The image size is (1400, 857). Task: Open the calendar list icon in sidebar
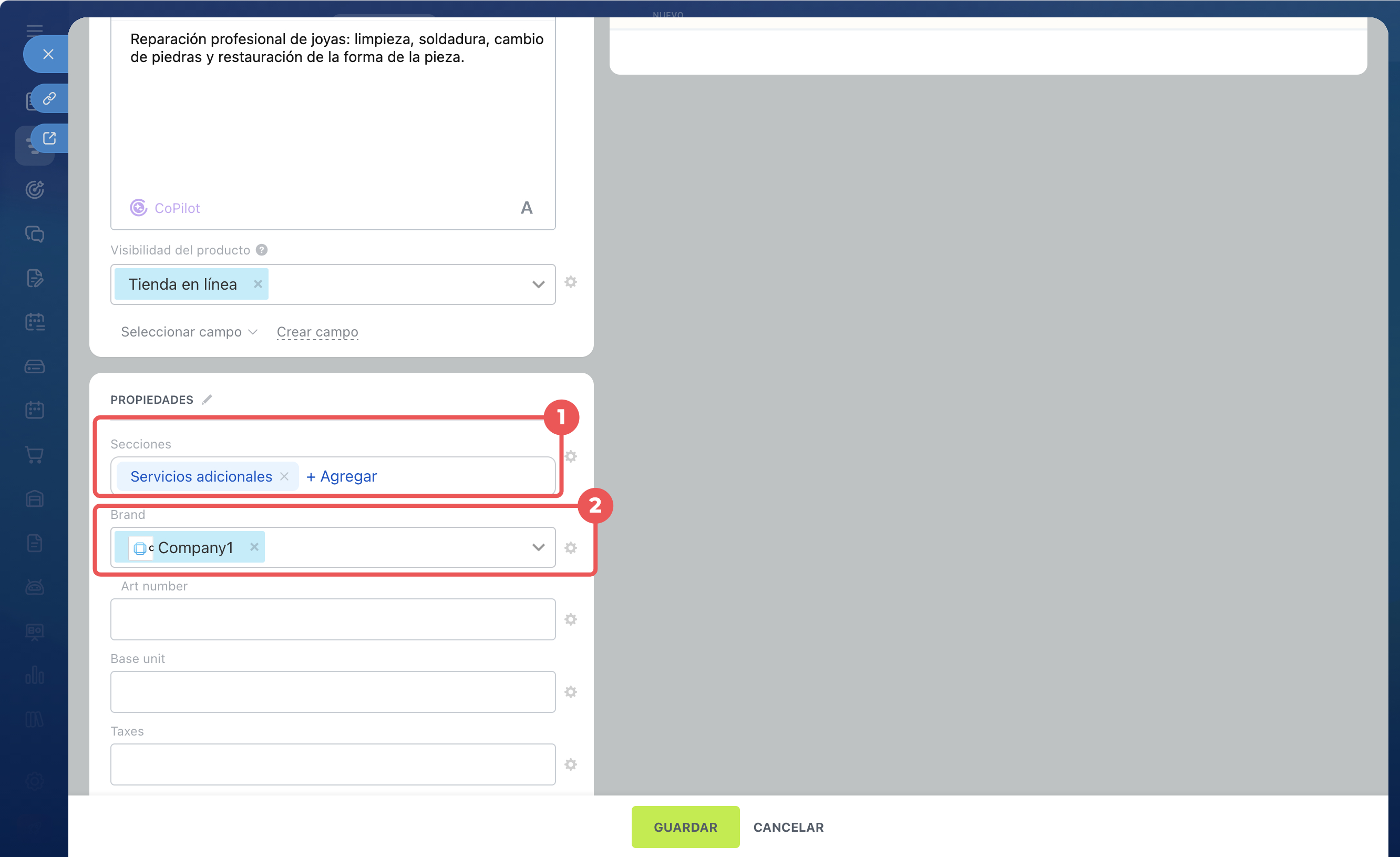tap(35, 322)
